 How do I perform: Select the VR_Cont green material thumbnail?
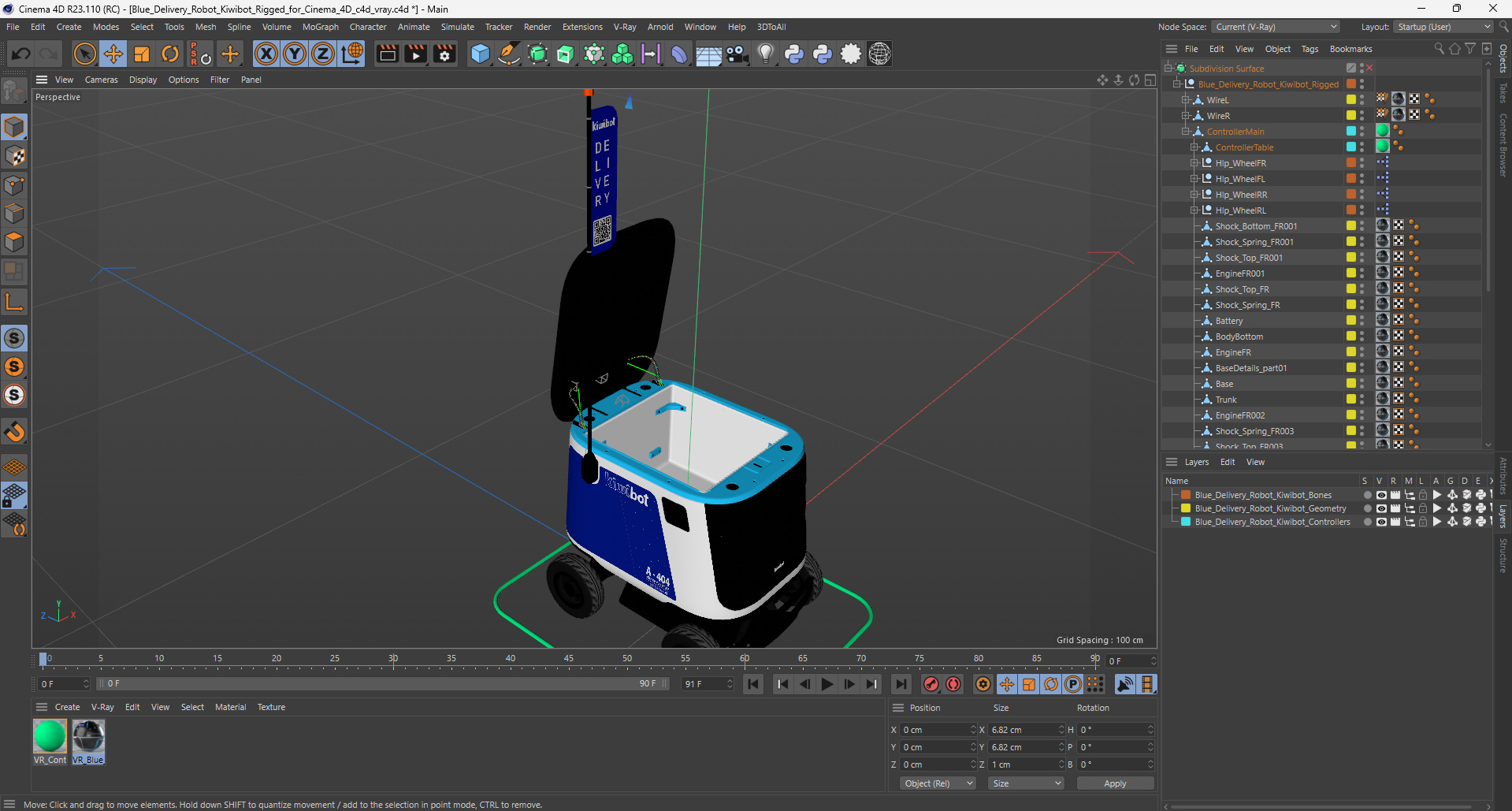coord(50,736)
